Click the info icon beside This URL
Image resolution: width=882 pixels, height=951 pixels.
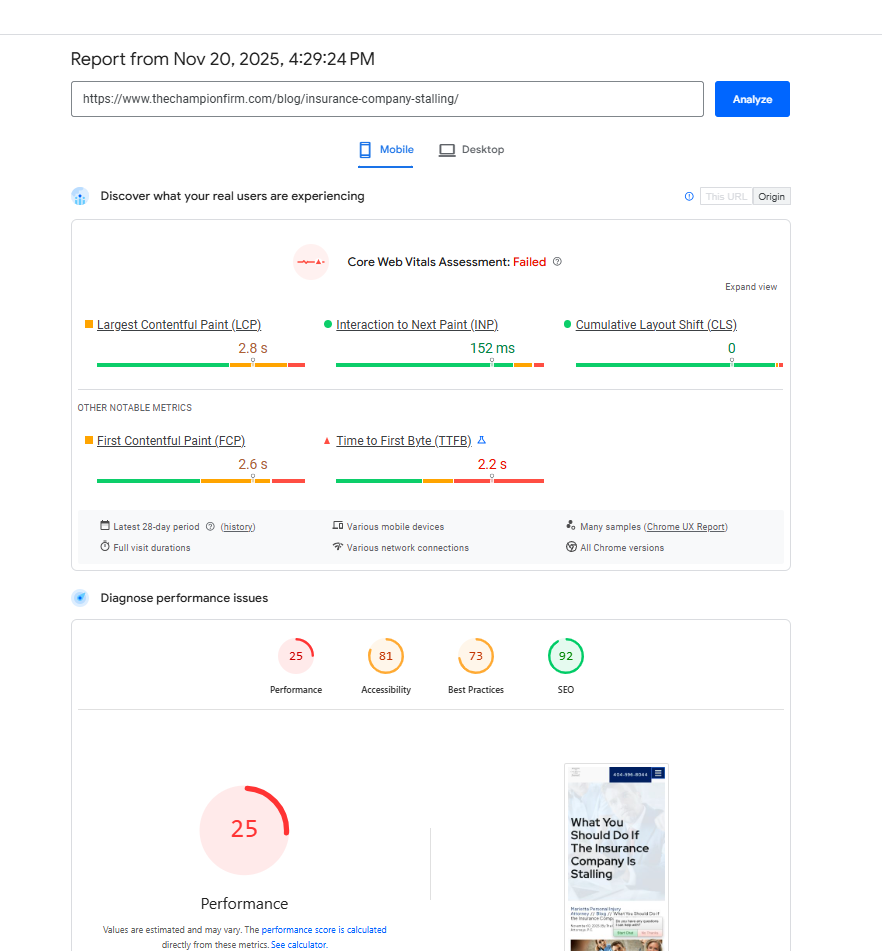pyautogui.click(x=689, y=196)
